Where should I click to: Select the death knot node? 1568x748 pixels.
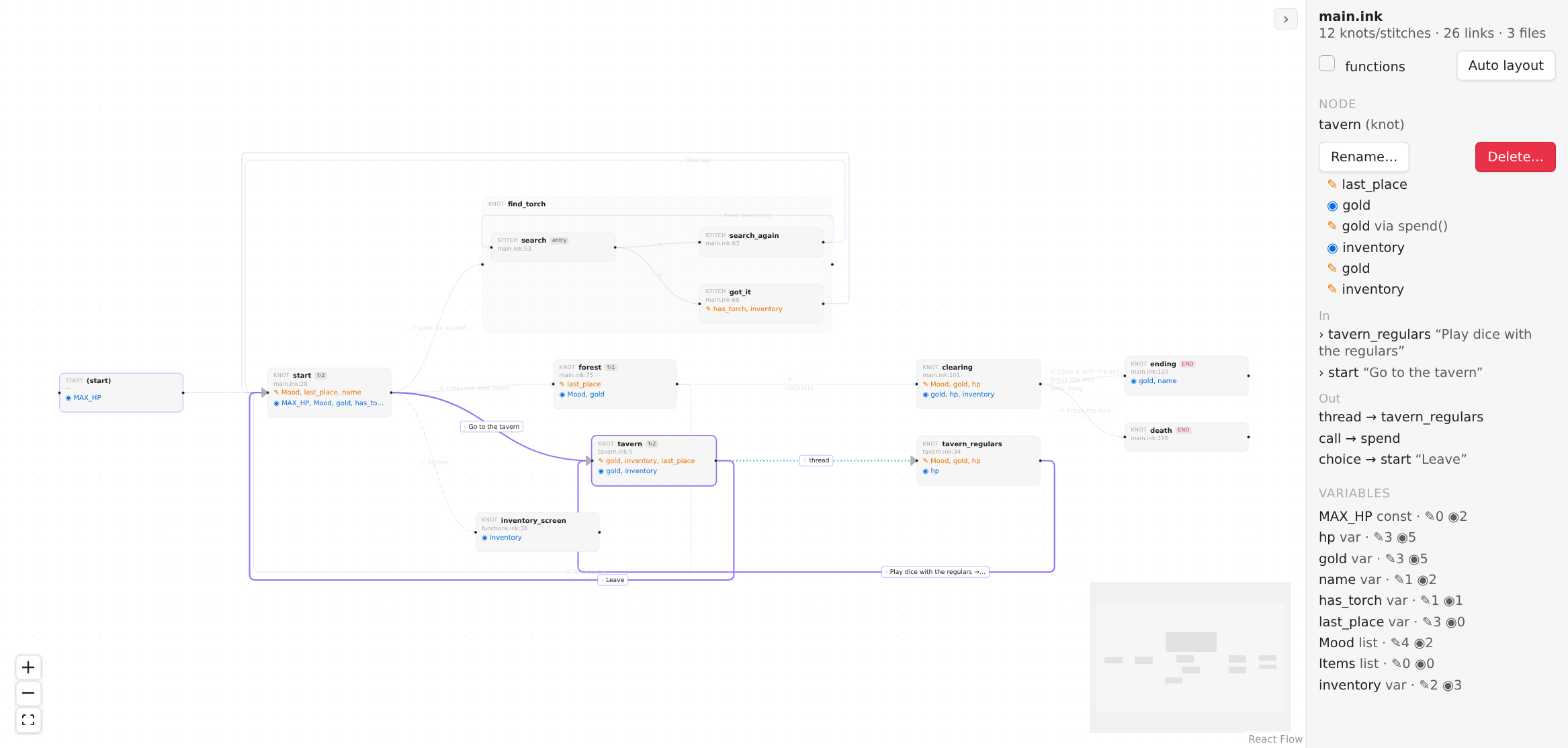[x=1186, y=437]
